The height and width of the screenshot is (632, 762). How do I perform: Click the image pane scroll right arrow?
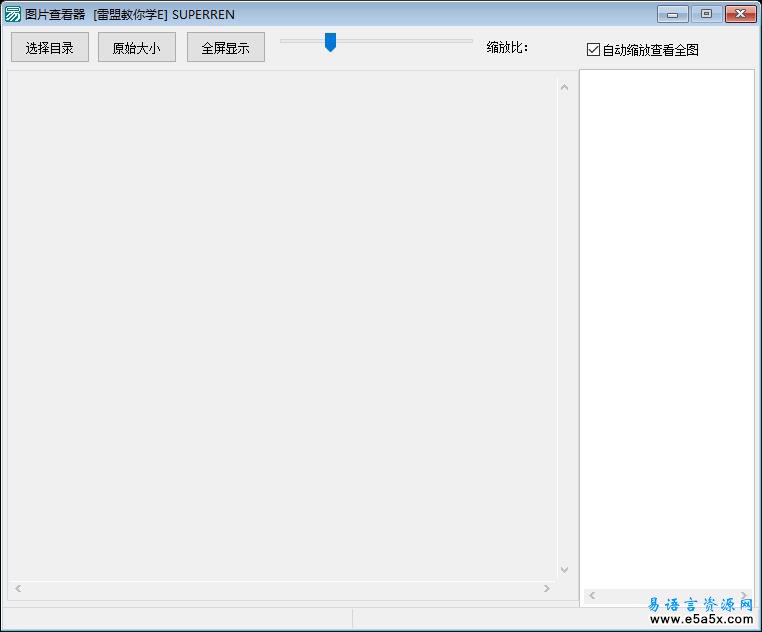[x=546, y=588]
